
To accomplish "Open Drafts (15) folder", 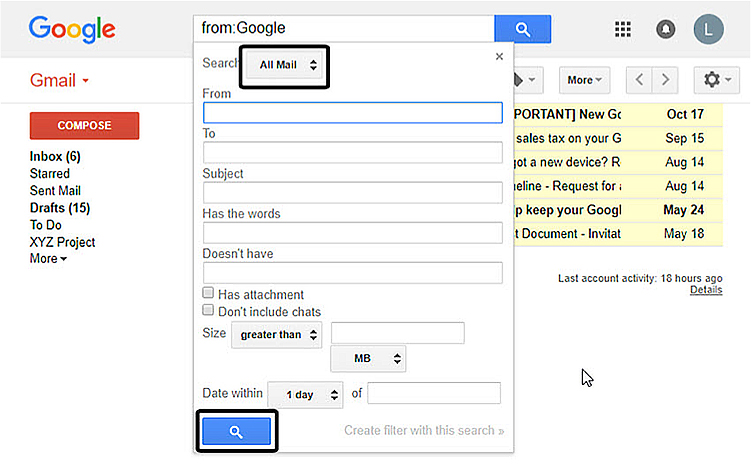I will click(x=60, y=208).
